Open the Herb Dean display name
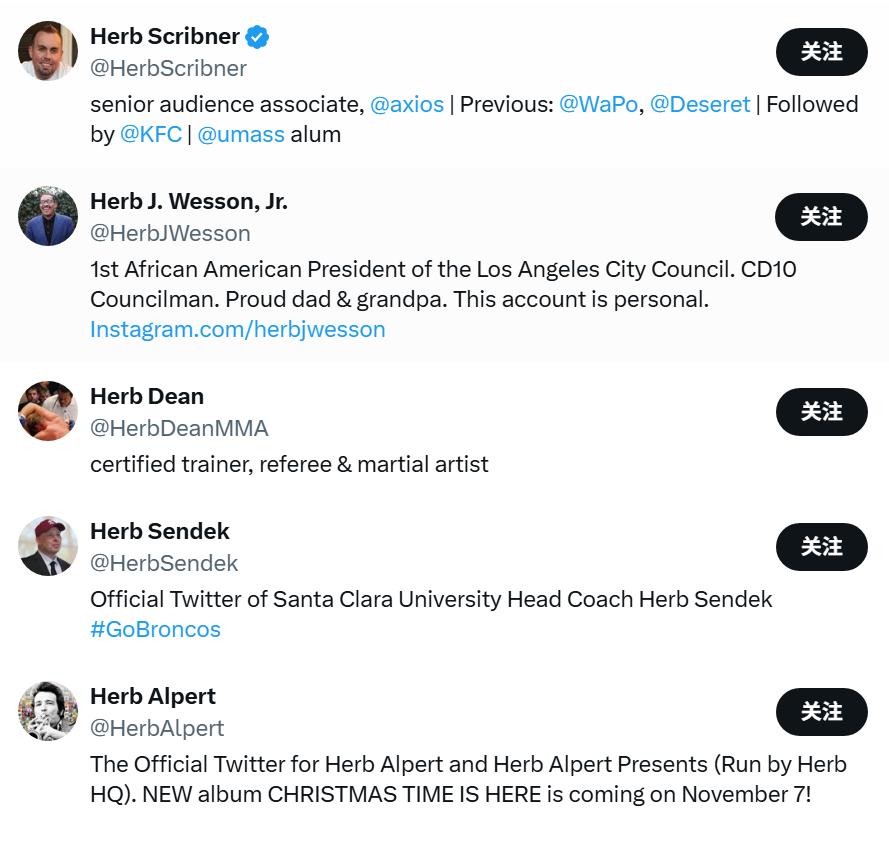The height and width of the screenshot is (855, 889). pos(147,396)
